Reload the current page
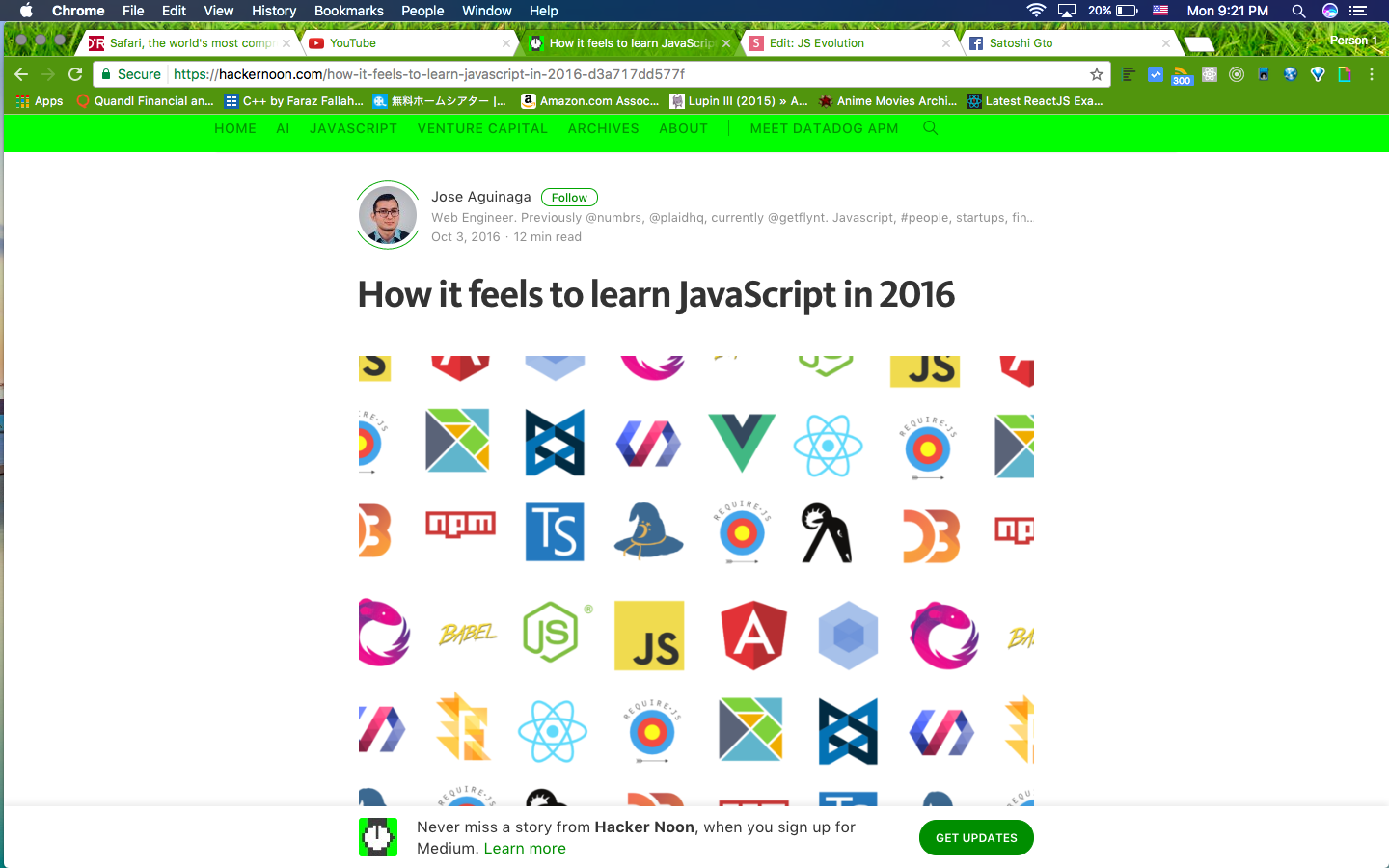Image resolution: width=1389 pixels, height=868 pixels. pyautogui.click(x=75, y=74)
